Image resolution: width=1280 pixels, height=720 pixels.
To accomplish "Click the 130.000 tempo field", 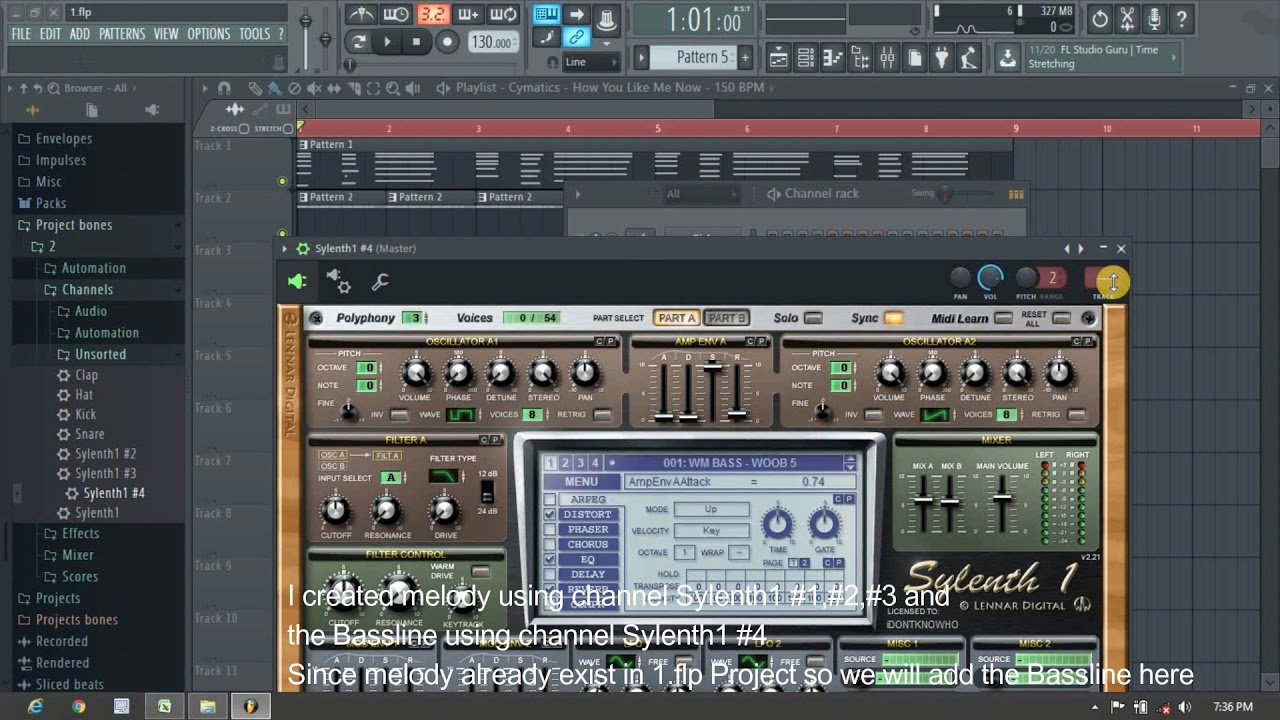I will click(492, 43).
